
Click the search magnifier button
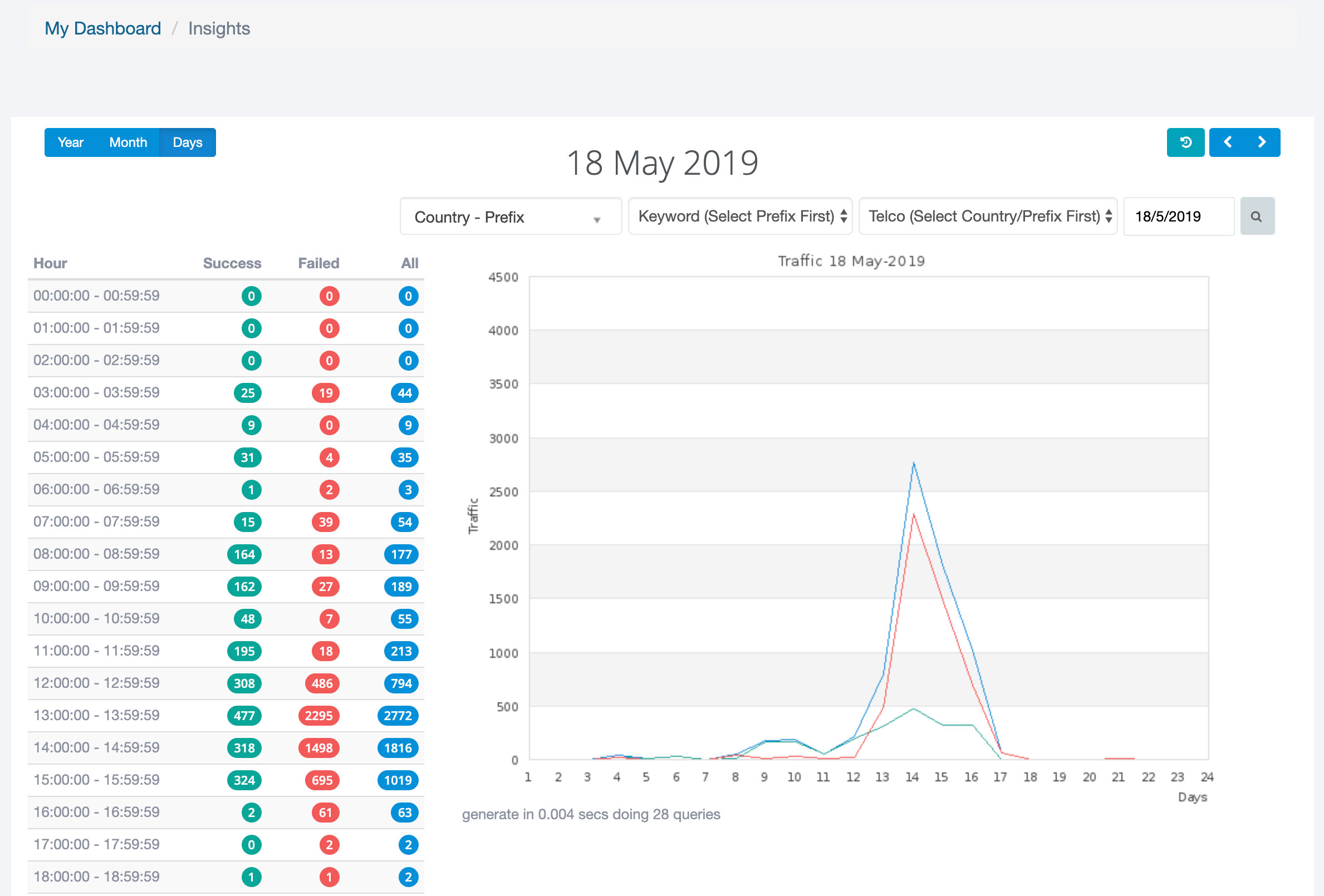1257,216
